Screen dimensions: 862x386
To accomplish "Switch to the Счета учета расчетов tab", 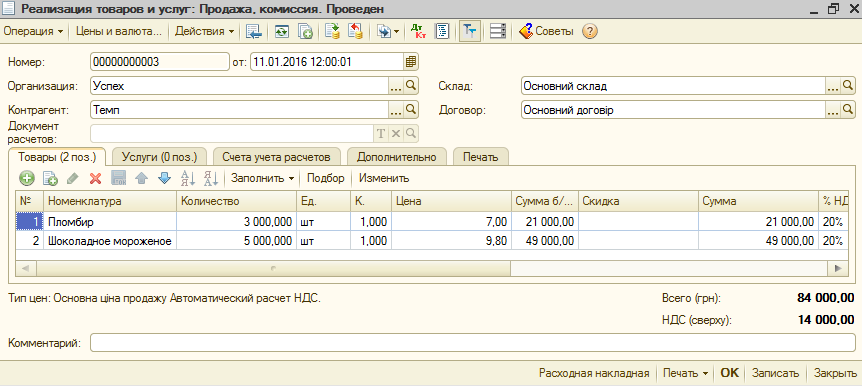I will pos(277,157).
